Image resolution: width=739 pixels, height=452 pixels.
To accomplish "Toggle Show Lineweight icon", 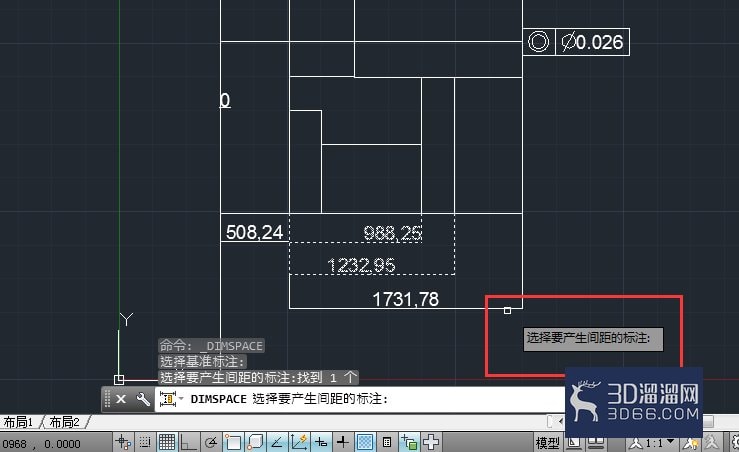I will click(343, 443).
